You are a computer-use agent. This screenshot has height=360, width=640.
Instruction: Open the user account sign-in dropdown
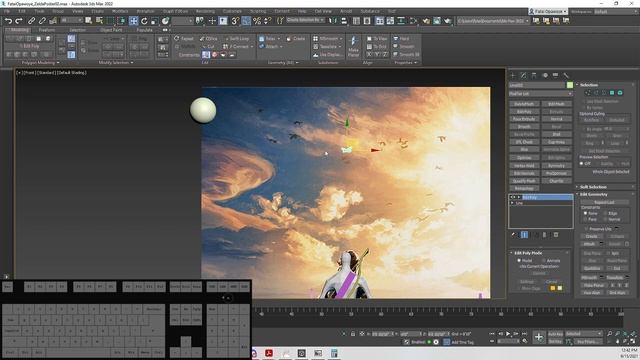548,11
